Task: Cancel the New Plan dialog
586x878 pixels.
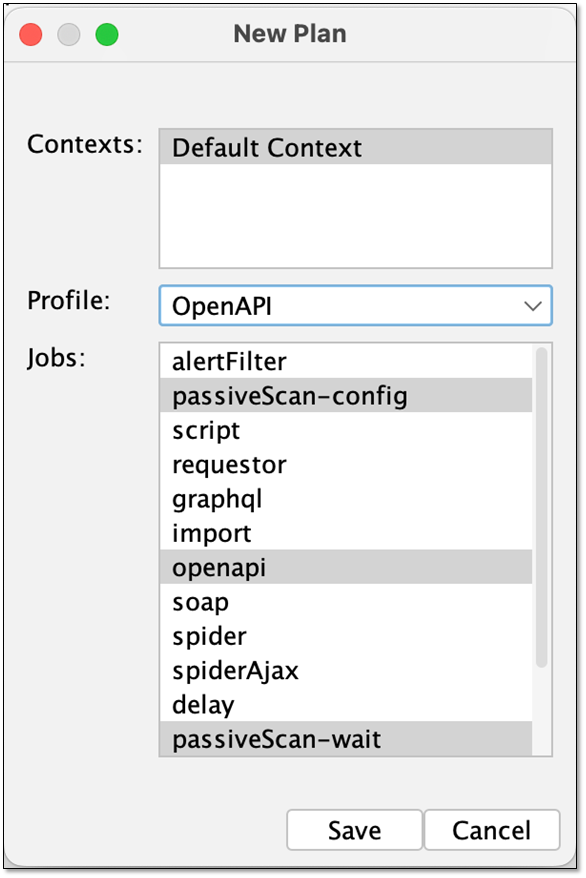Action: click(x=491, y=830)
